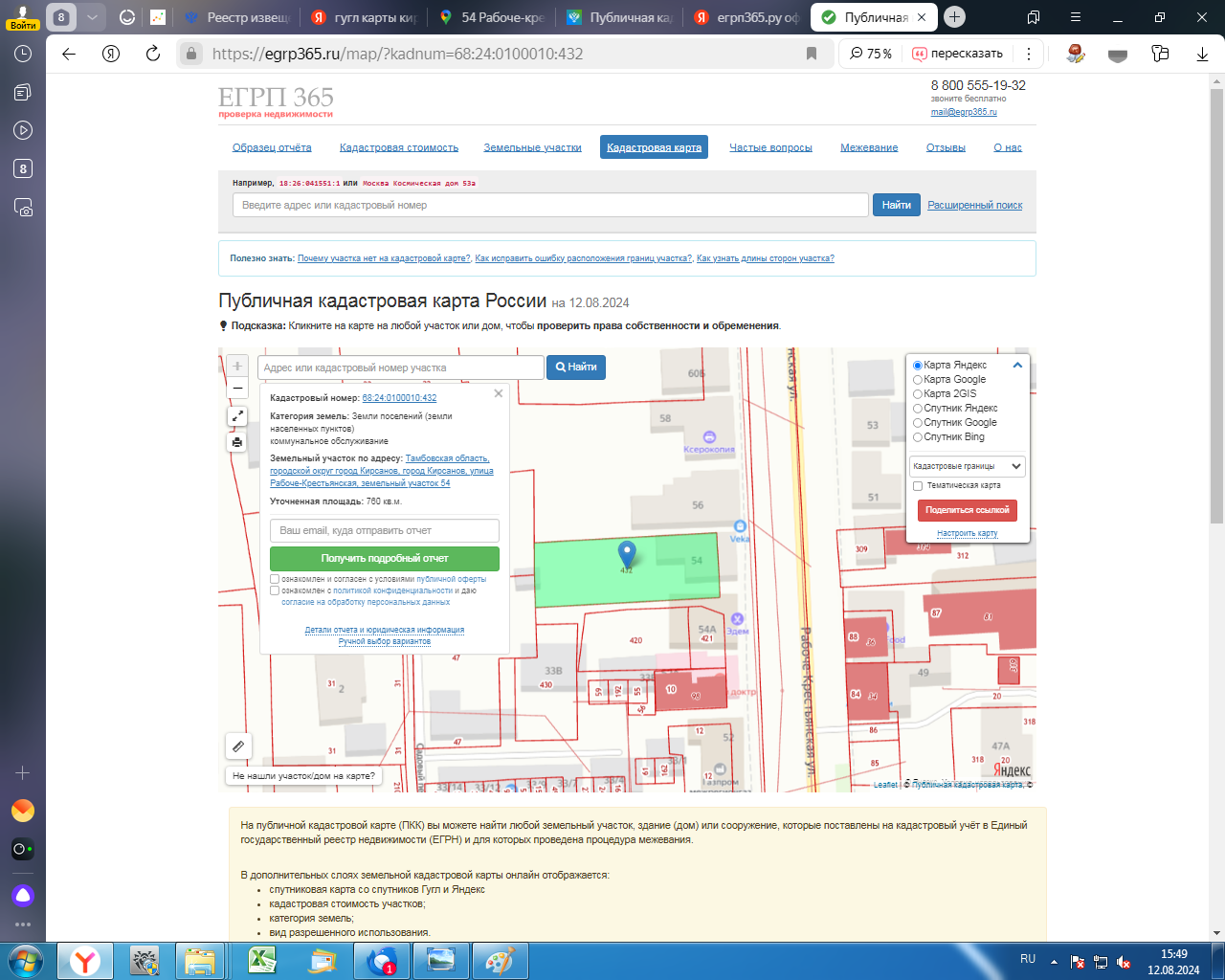The image size is (1225, 980).
Task: Click the email input field
Action: pyautogui.click(x=385, y=530)
